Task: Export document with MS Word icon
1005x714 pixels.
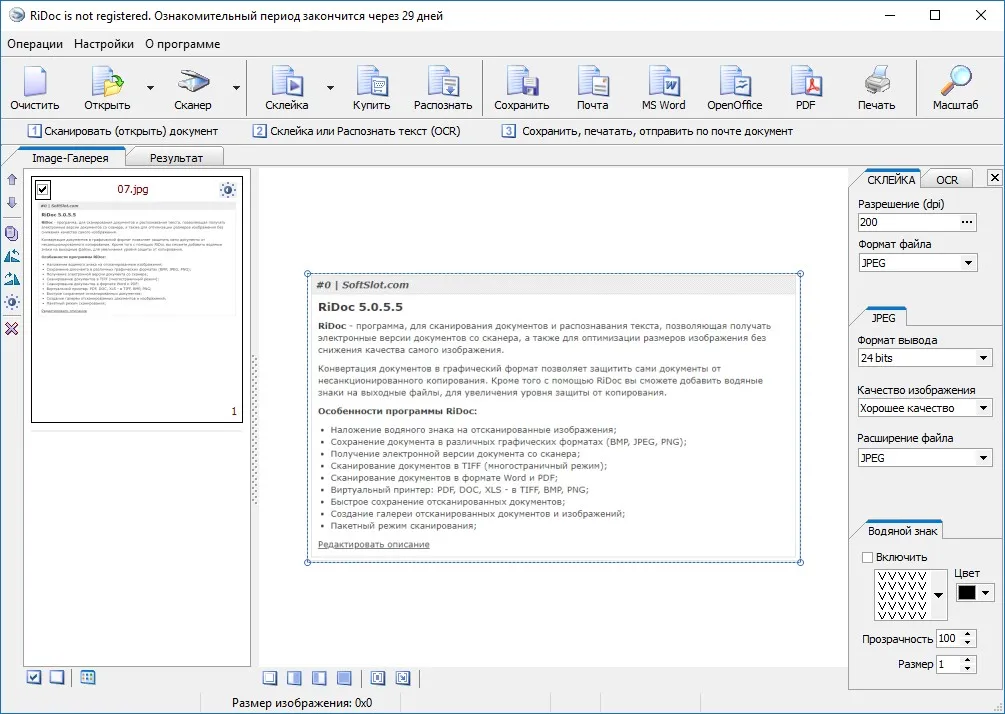Action: click(663, 88)
